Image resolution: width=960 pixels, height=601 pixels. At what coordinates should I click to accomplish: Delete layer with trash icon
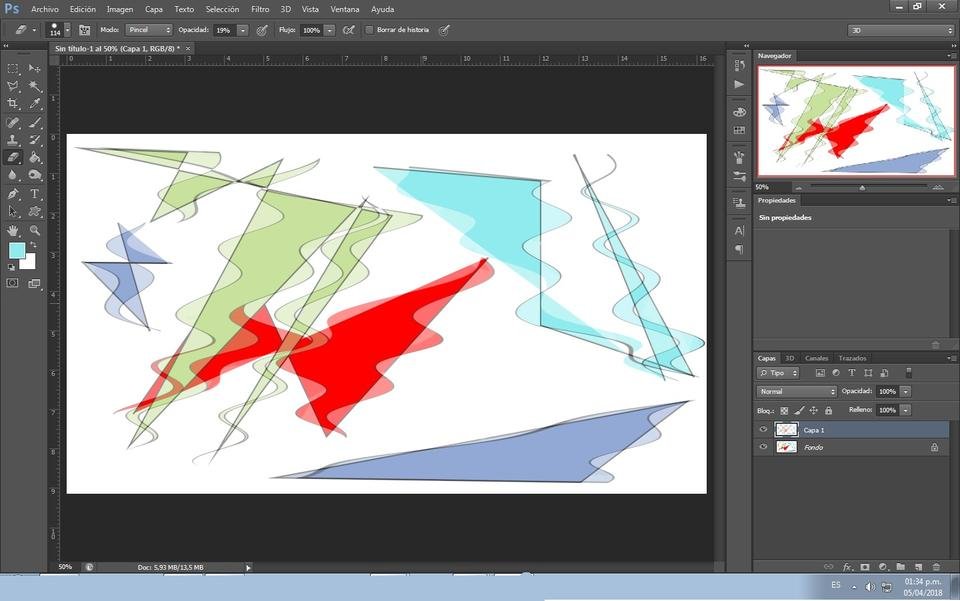coord(936,567)
